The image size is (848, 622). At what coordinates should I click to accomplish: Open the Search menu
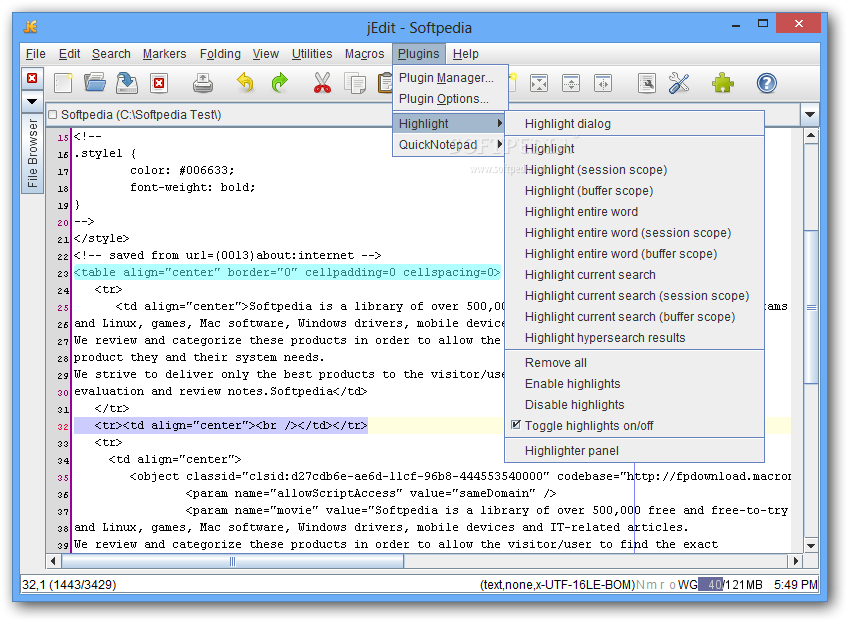click(111, 54)
